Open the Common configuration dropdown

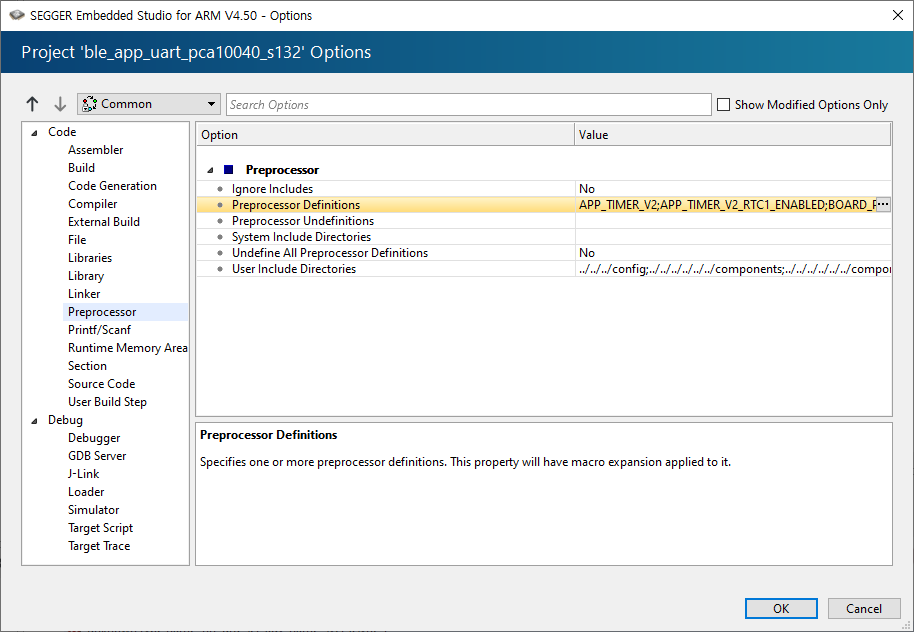[x=149, y=104]
